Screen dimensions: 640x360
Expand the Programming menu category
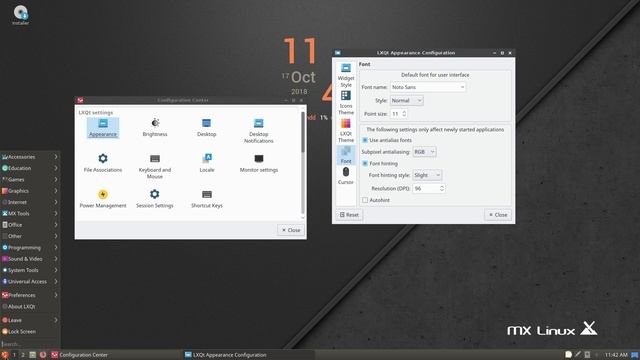pos(30,247)
